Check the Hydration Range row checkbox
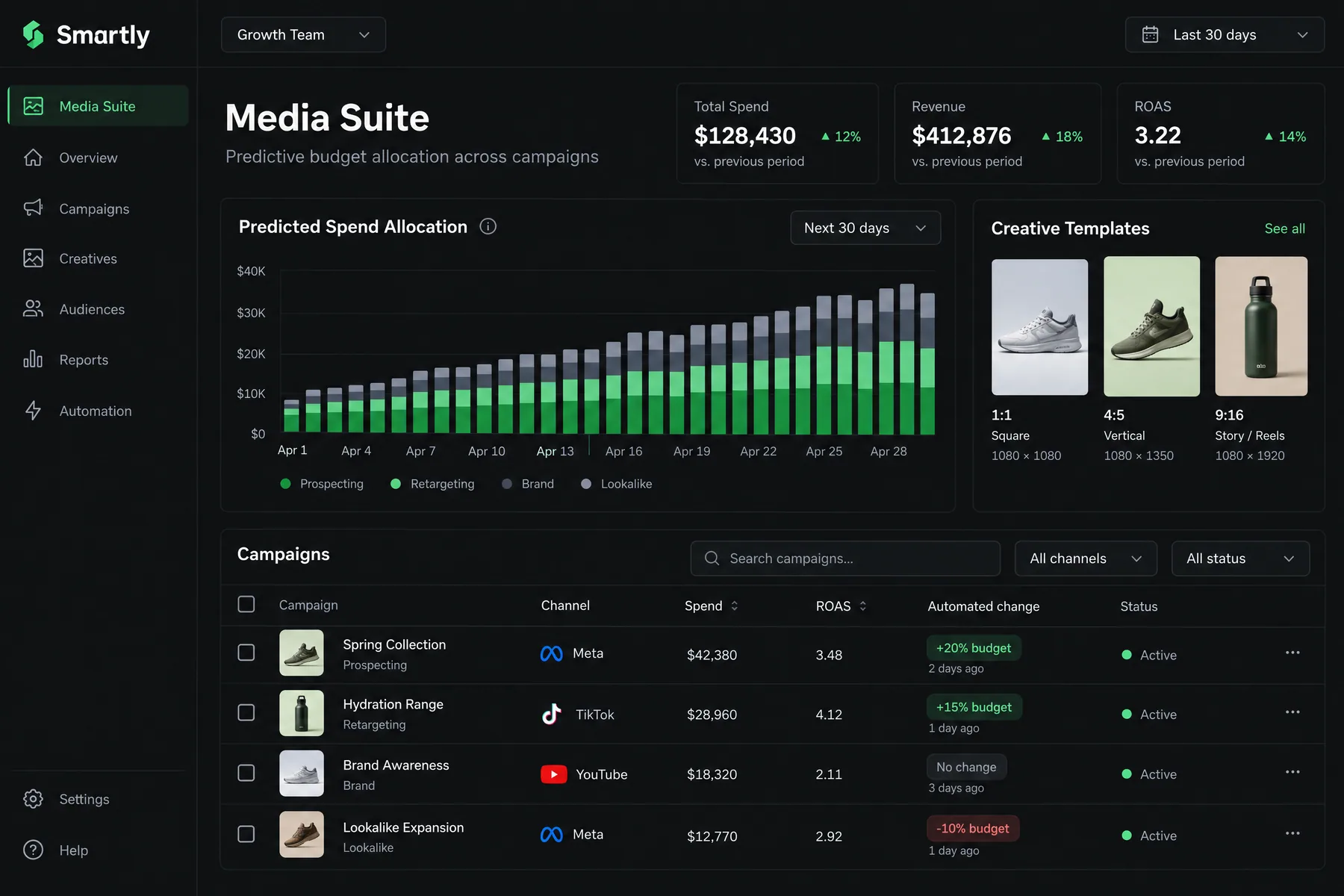This screenshot has height=896, width=1344. tap(246, 712)
